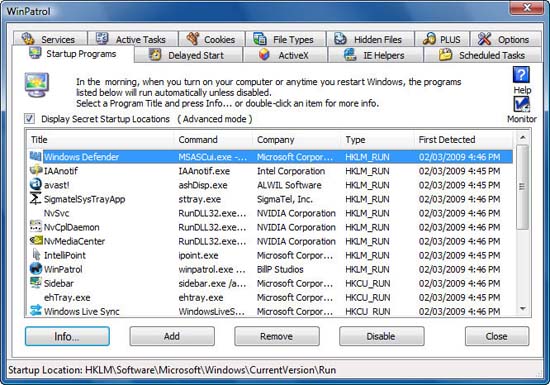Click the Options tab tools icon
550x385 pixels.
pyautogui.click(x=484, y=39)
